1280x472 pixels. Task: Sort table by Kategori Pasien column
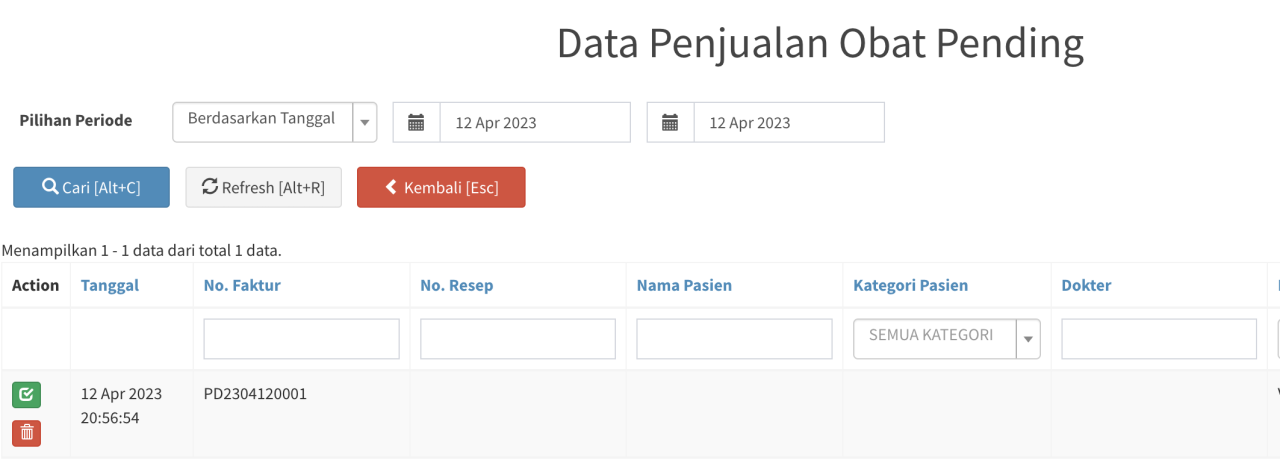coord(910,285)
